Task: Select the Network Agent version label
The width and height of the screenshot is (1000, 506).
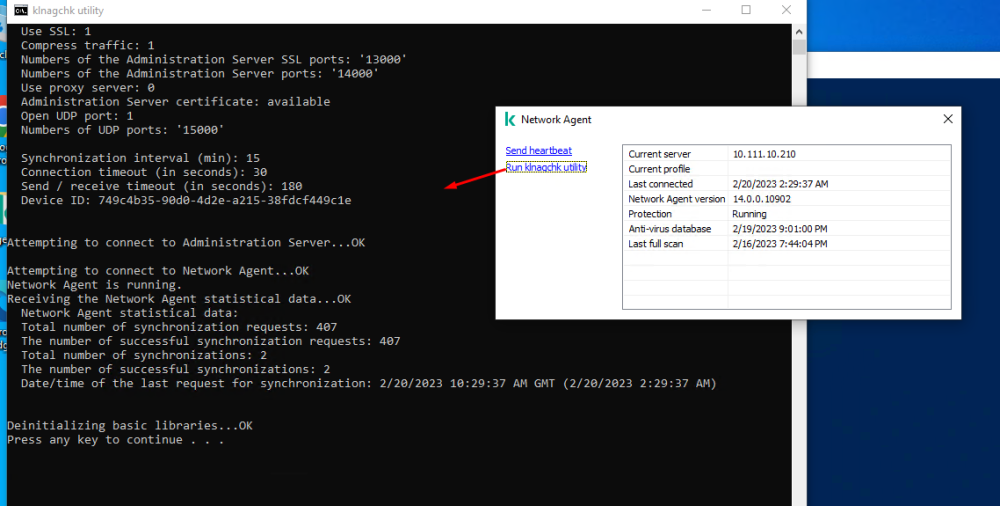Action: (x=677, y=199)
